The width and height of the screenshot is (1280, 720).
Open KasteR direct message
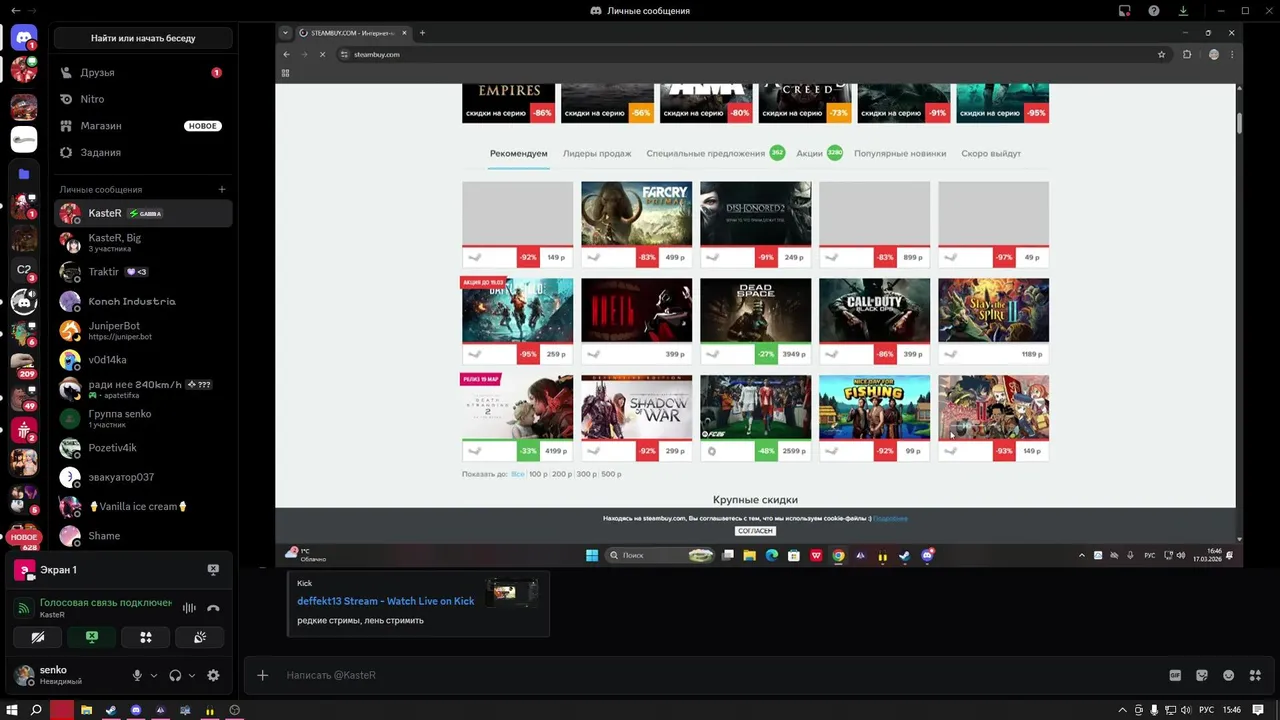point(143,213)
